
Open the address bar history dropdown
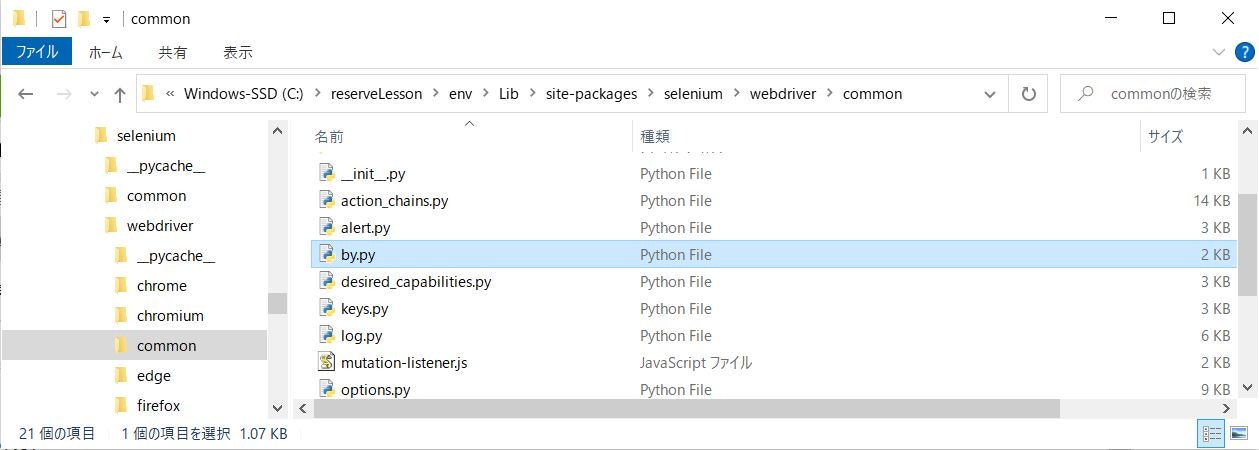coord(990,94)
